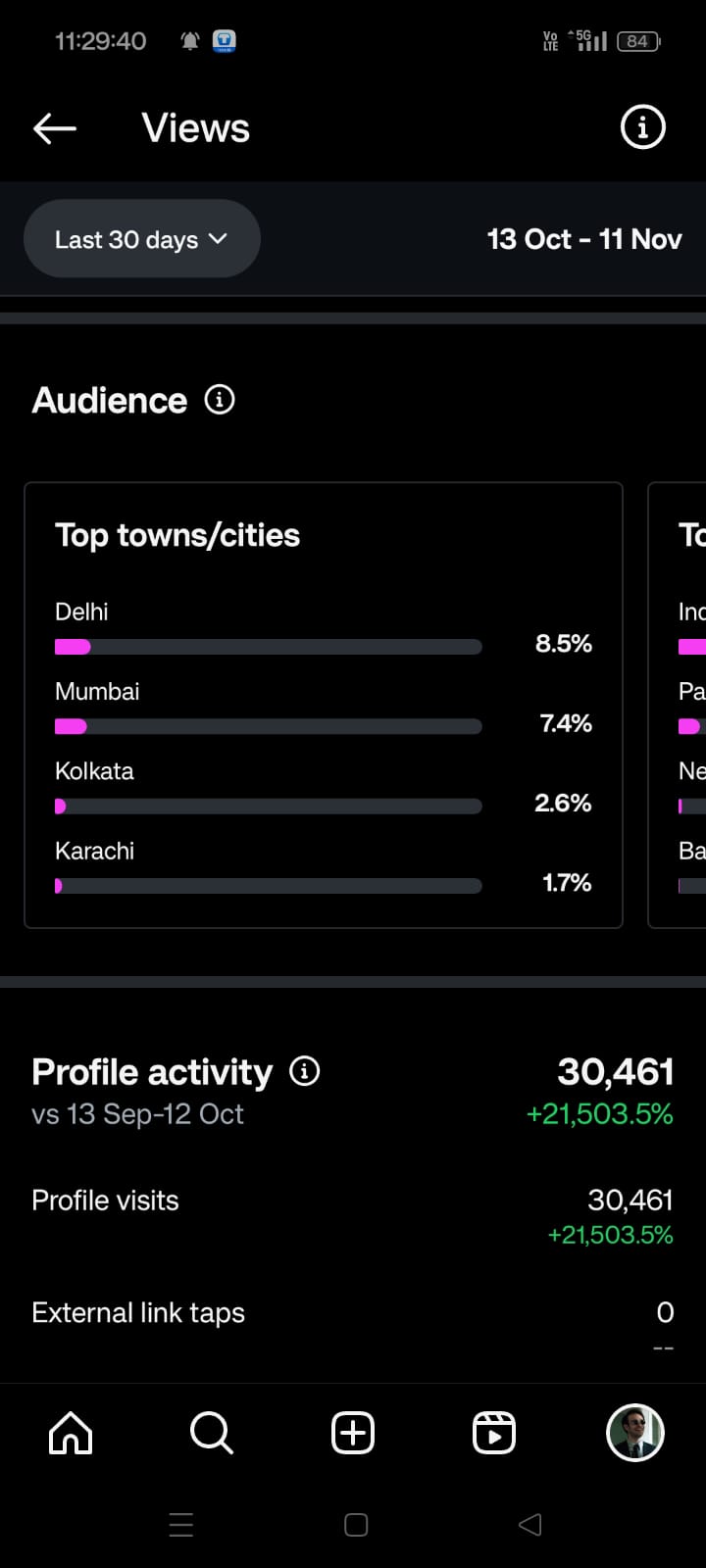Open the Views info icon at top right
This screenshot has height=1568, width=706.
tap(642, 127)
